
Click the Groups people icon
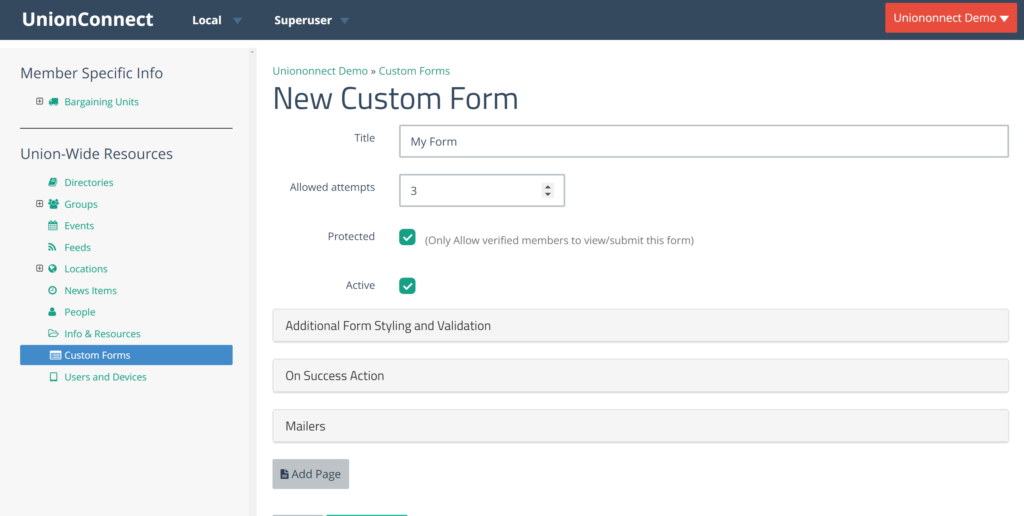coord(53,204)
